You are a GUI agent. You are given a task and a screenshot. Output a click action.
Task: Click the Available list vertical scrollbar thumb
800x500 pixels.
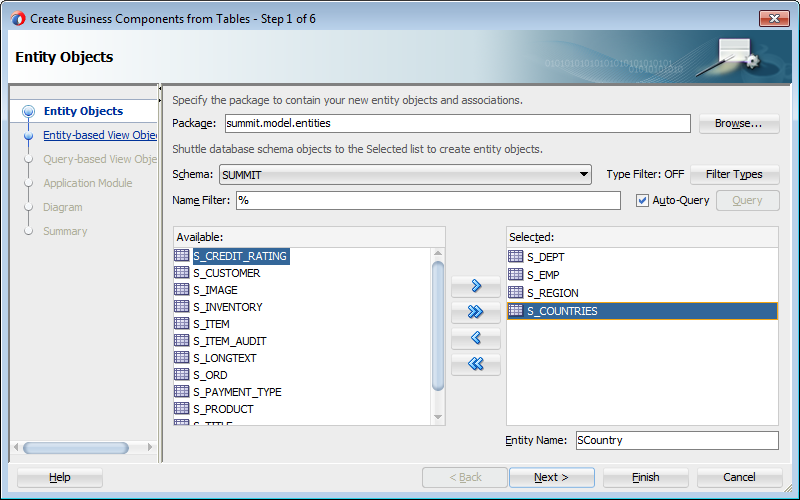[x=438, y=326]
